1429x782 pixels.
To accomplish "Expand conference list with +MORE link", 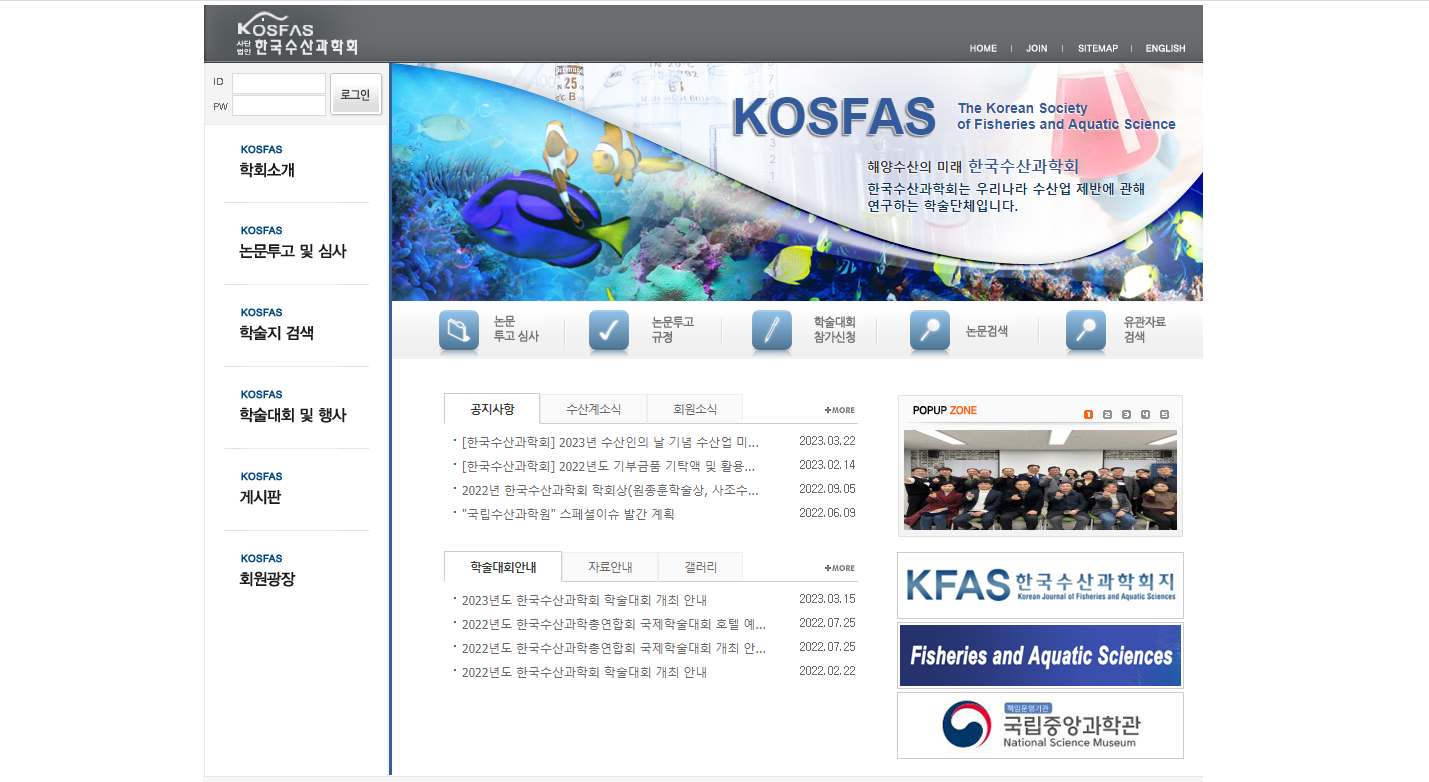I will tap(840, 568).
